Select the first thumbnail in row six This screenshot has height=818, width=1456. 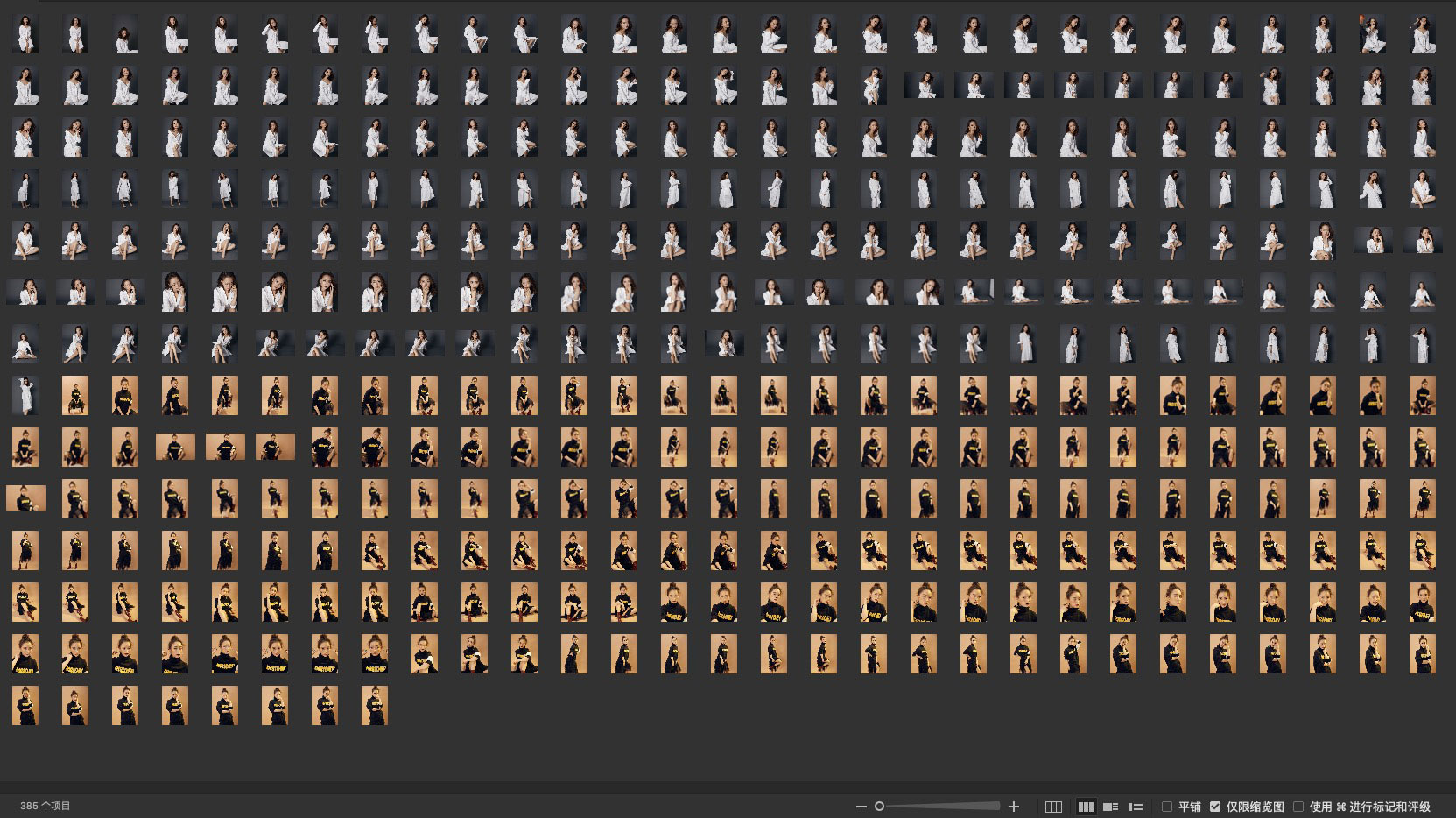[25, 292]
